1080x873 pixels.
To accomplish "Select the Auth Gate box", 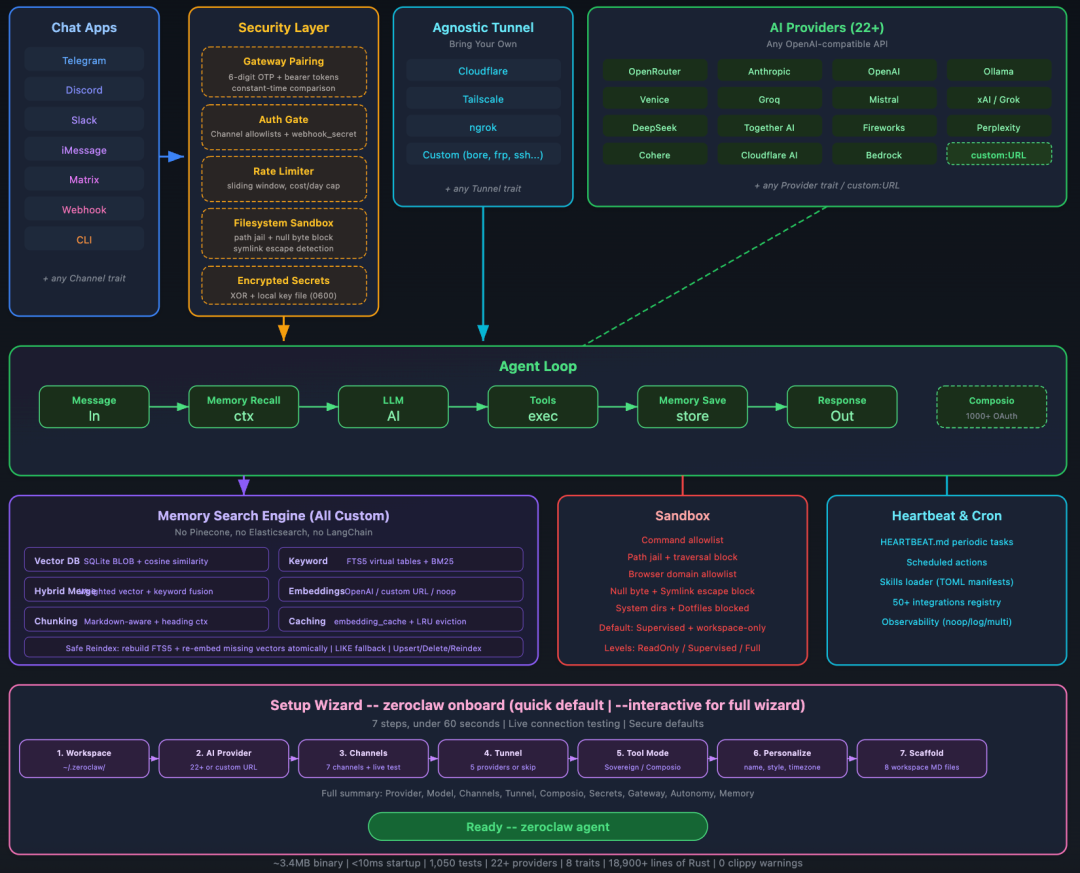I will pos(284,127).
